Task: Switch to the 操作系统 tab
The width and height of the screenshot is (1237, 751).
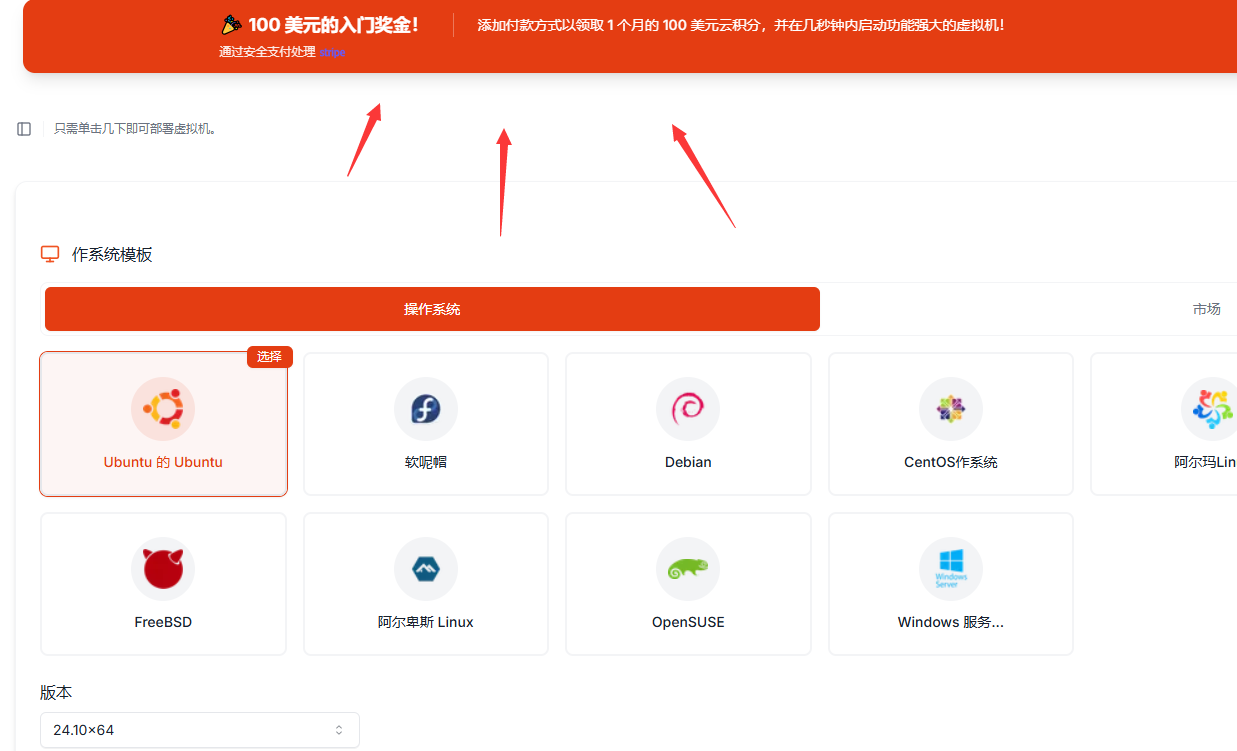Action: 432,309
